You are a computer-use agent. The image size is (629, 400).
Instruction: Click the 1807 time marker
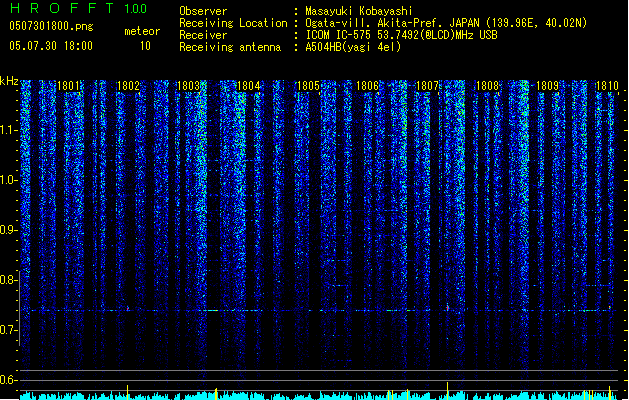point(428,86)
